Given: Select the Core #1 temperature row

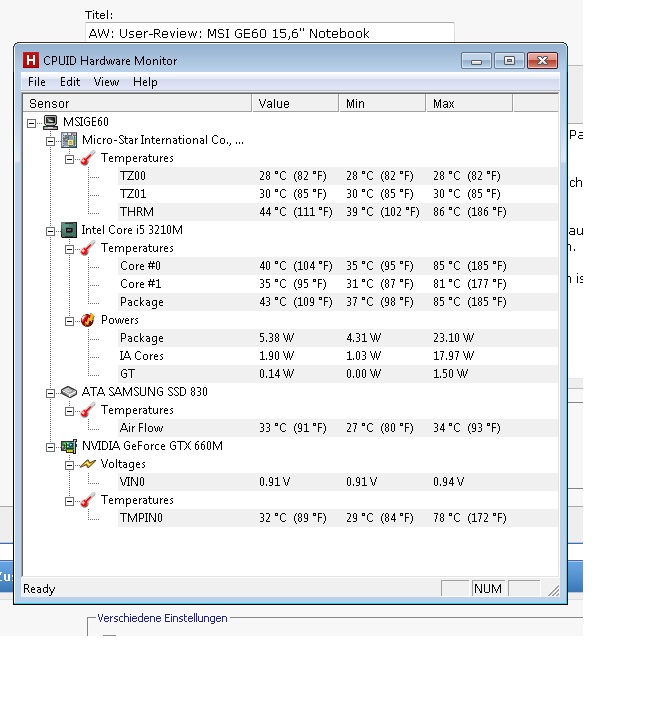Looking at the screenshot, I should (338, 284).
